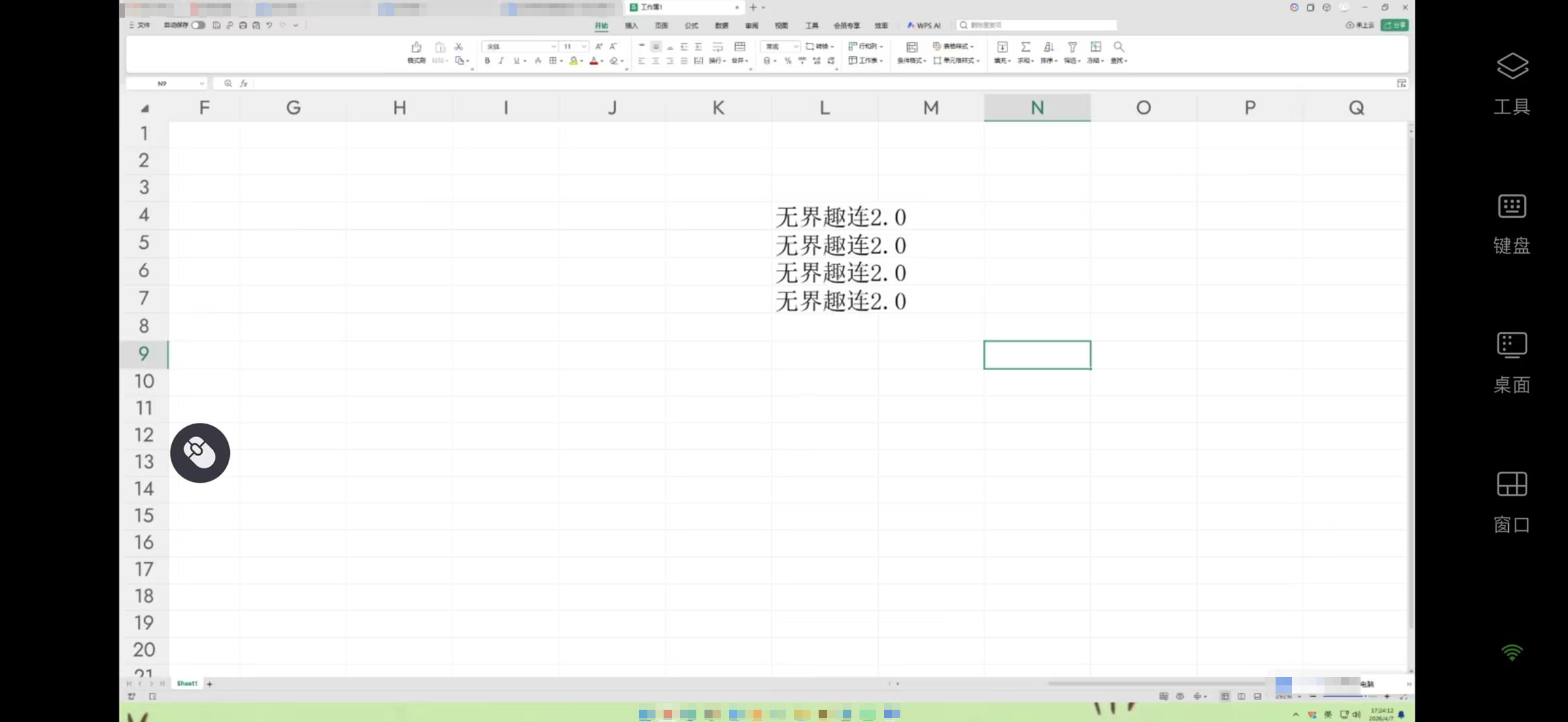Click the green 分享 share button
This screenshot has height=722, width=1568.
click(x=1395, y=25)
